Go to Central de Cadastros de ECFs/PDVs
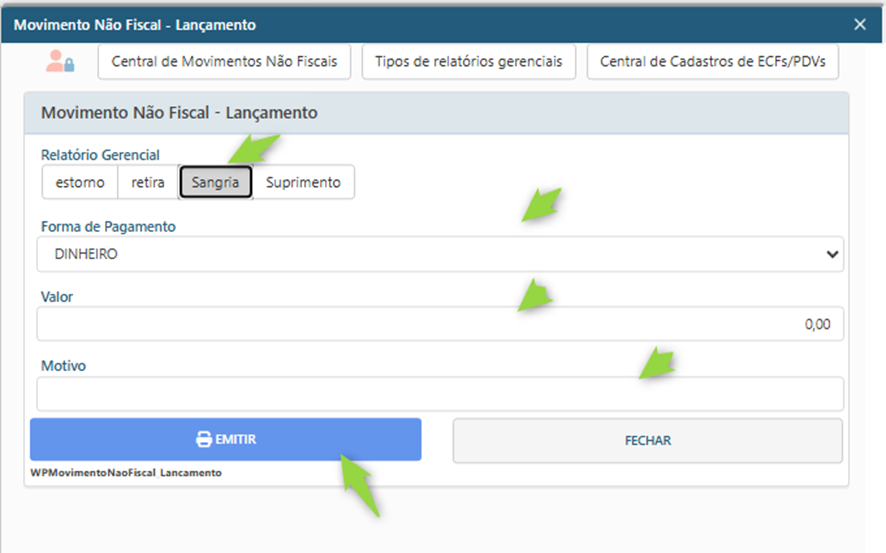This screenshot has width=886, height=553. (712, 62)
